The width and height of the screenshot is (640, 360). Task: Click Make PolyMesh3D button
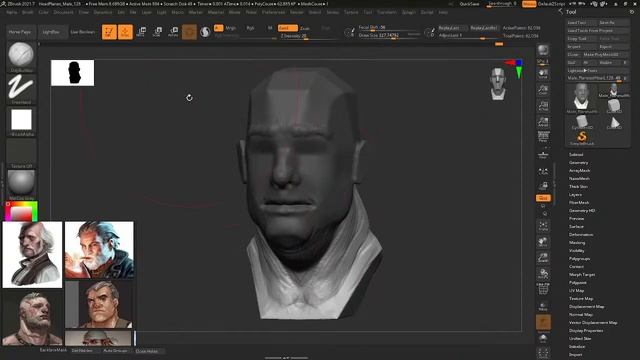(605, 55)
